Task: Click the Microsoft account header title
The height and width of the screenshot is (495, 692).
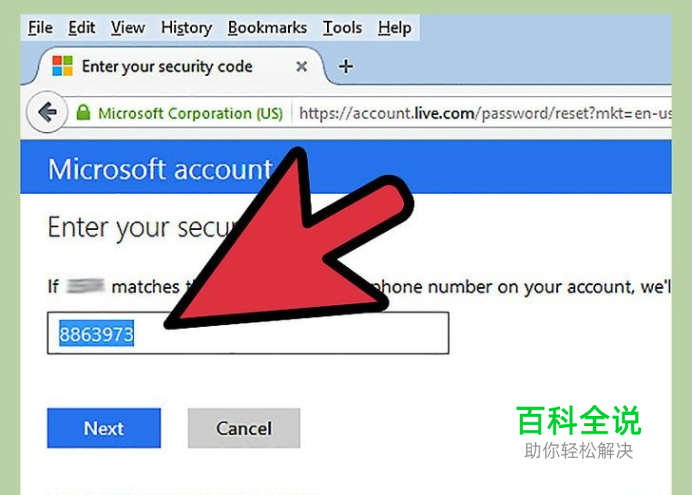Action: tap(160, 170)
